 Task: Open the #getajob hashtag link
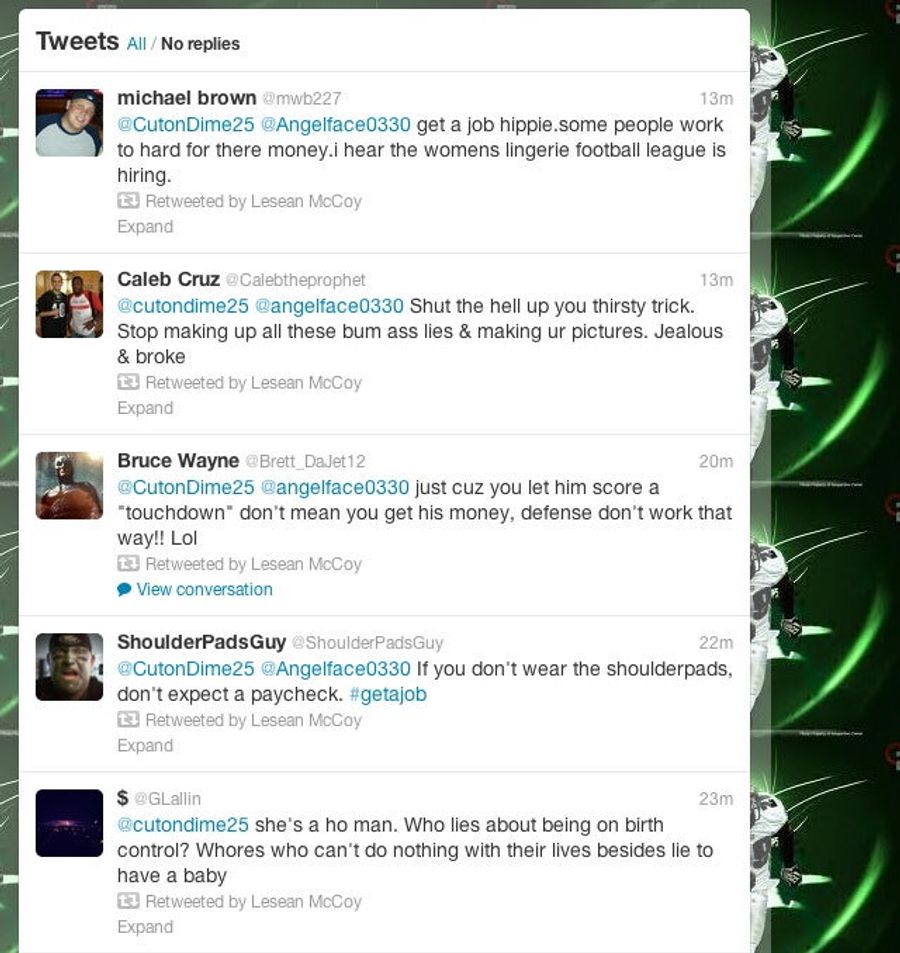click(388, 694)
